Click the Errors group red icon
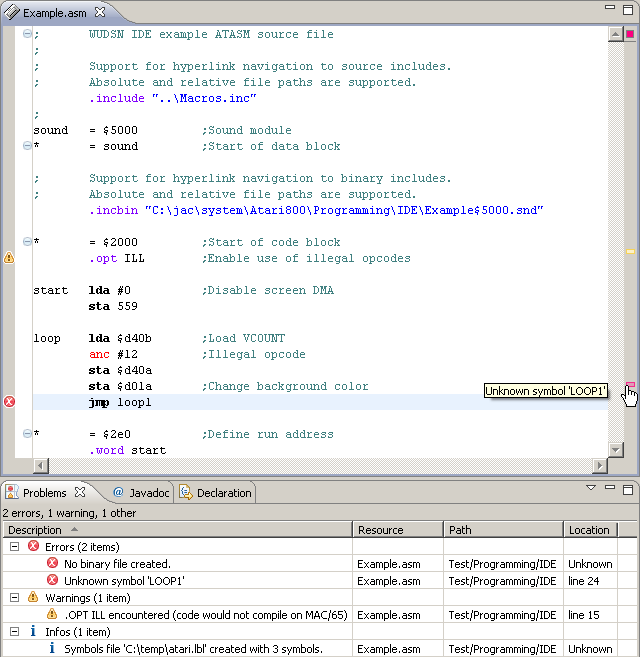Image resolution: width=640 pixels, height=657 pixels. (34, 546)
